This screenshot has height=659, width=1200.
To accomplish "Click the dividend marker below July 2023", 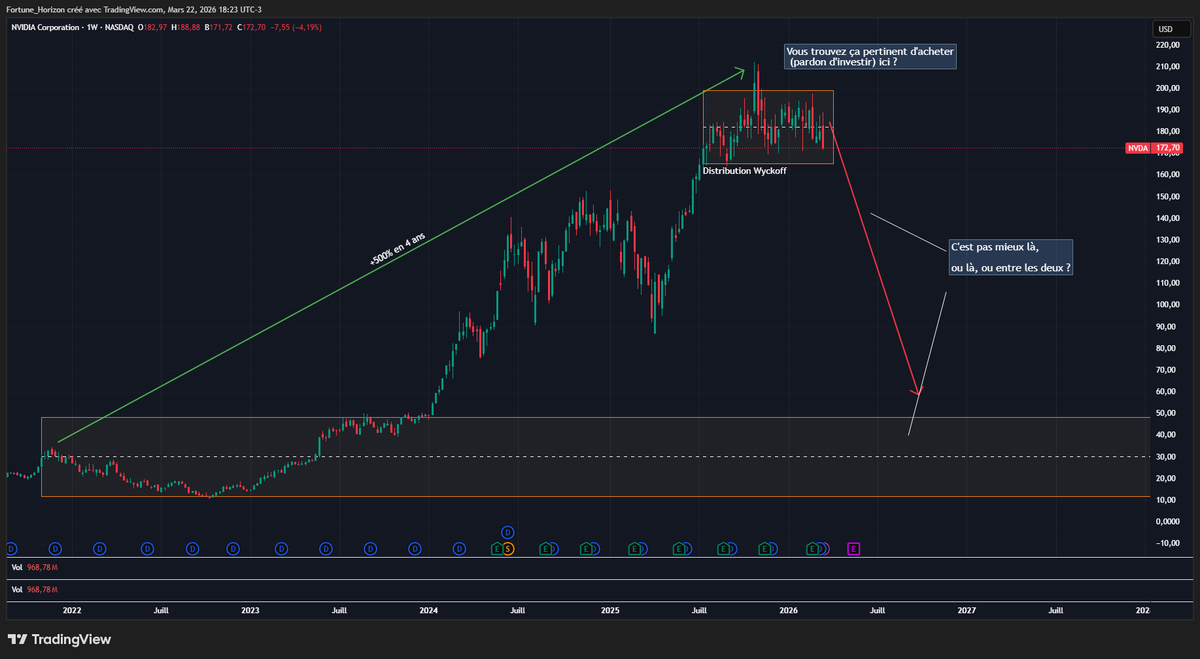I will tap(325, 548).
